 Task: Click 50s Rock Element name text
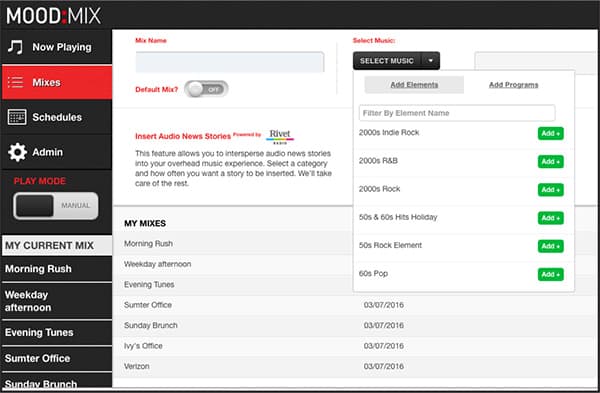(x=390, y=245)
